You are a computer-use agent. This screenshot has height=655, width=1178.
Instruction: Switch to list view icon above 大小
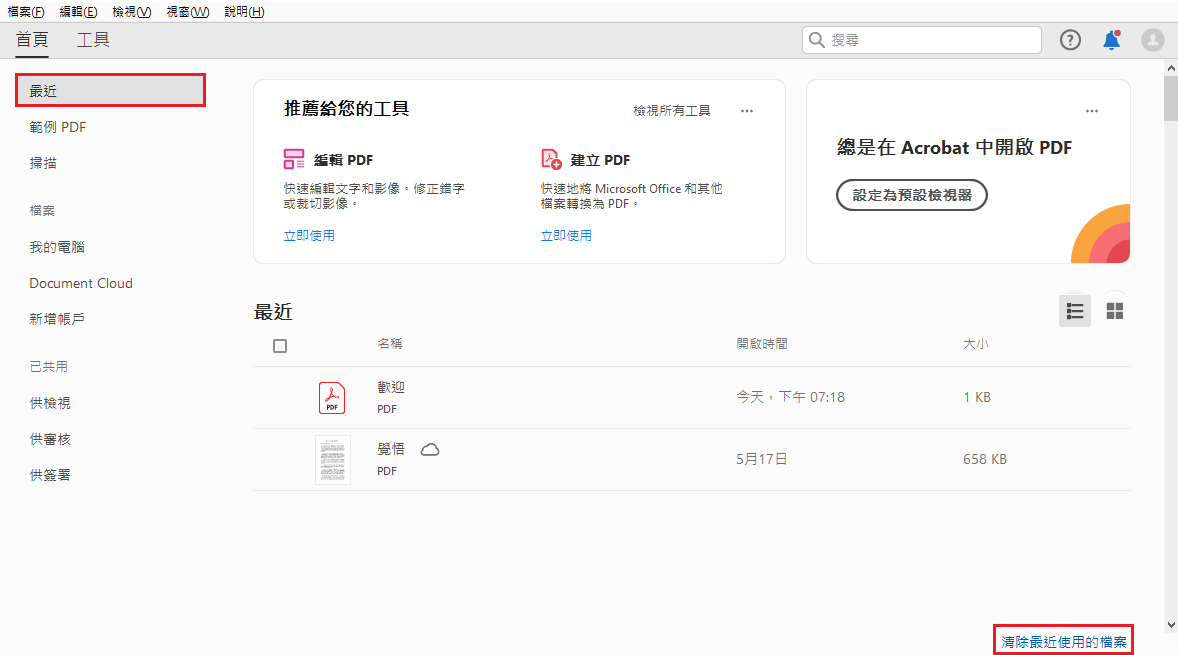1075,310
